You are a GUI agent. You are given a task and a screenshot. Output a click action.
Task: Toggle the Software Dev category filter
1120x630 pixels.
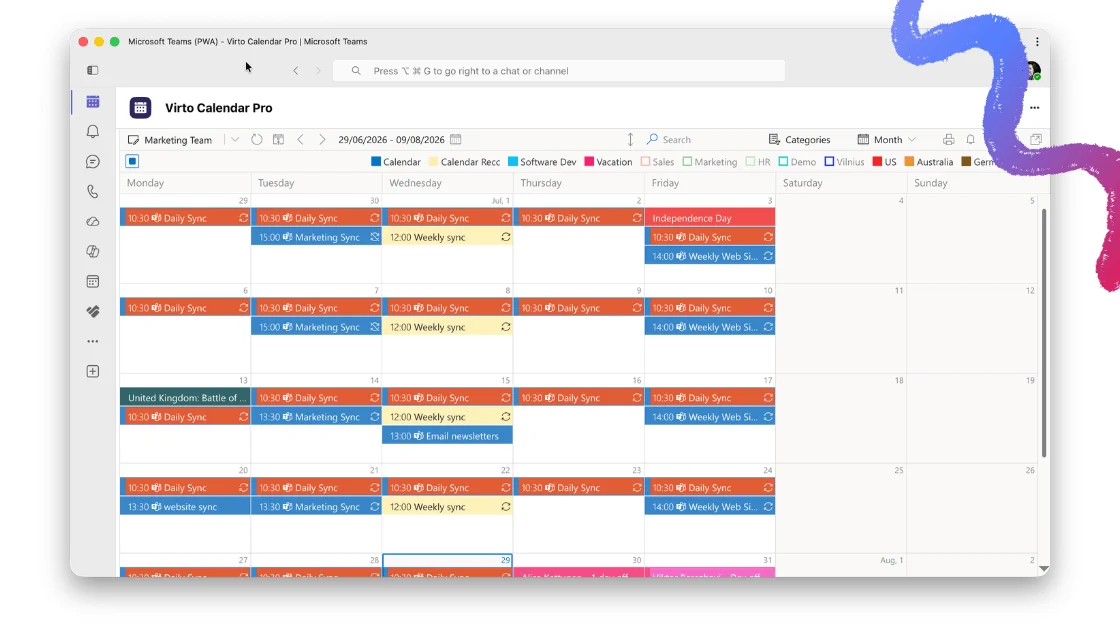542,162
